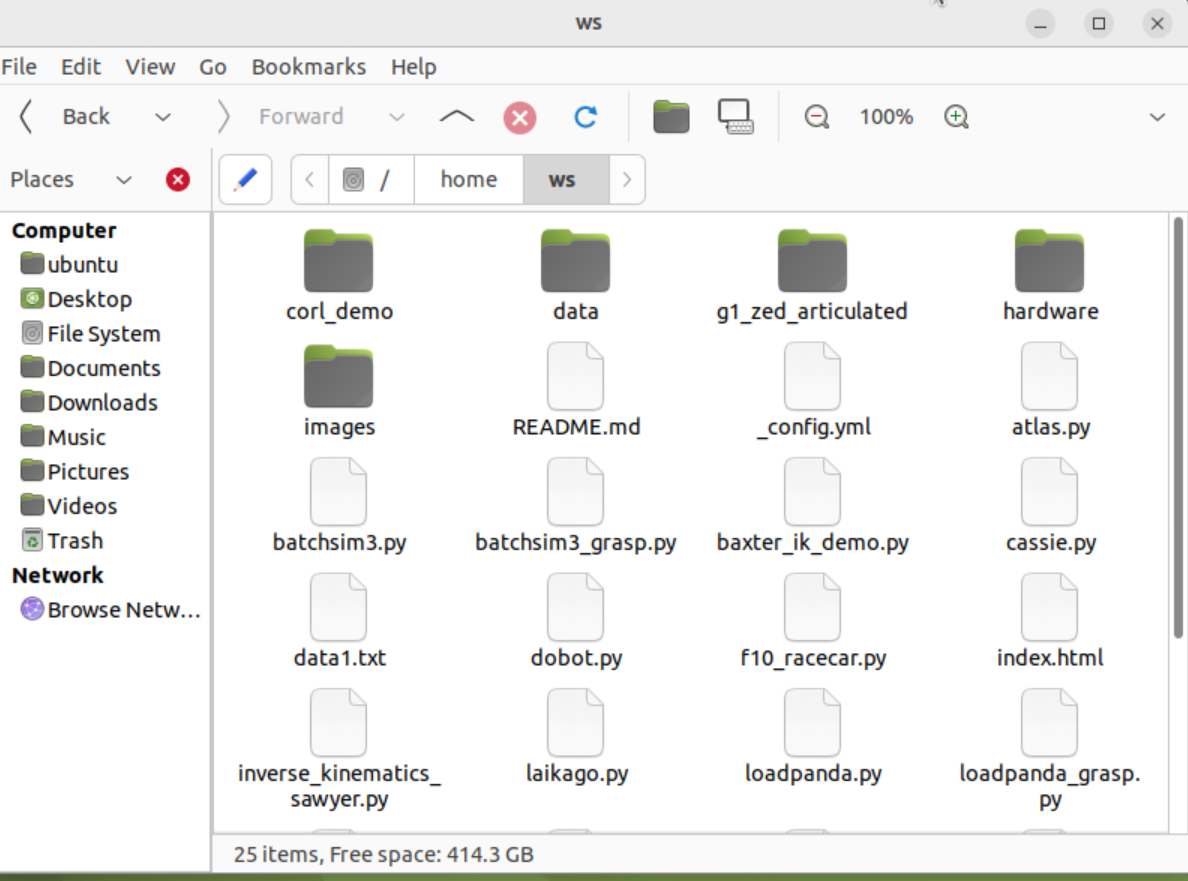Select the dobot.py file icon
Image resolution: width=1188 pixels, height=881 pixels.
pyautogui.click(x=576, y=608)
